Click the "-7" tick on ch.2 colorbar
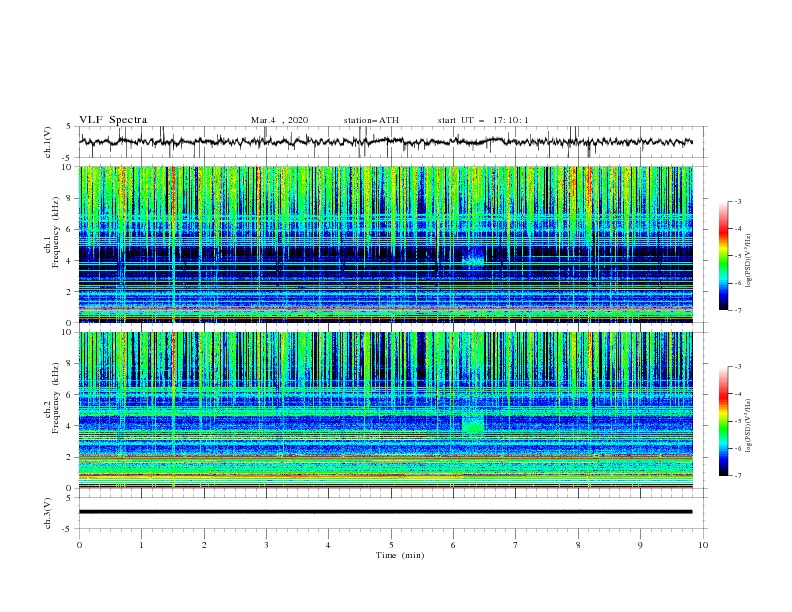The height and width of the screenshot is (612, 792). tap(738, 476)
